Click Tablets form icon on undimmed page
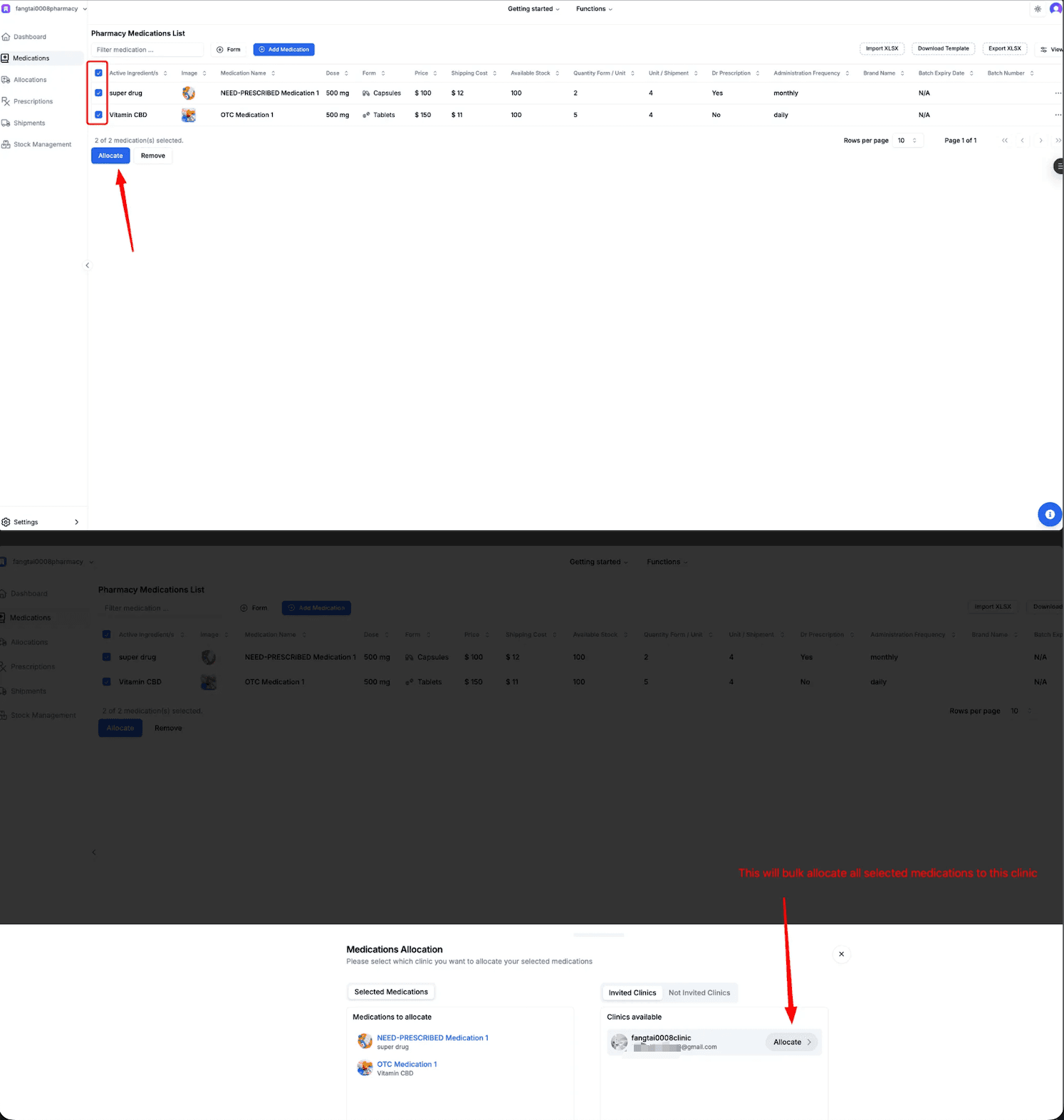Viewport: 1064px width, 1120px height. (x=366, y=115)
